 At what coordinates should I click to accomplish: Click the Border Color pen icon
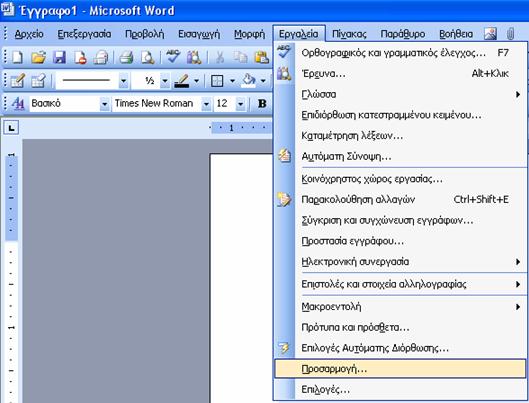[x=182, y=81]
